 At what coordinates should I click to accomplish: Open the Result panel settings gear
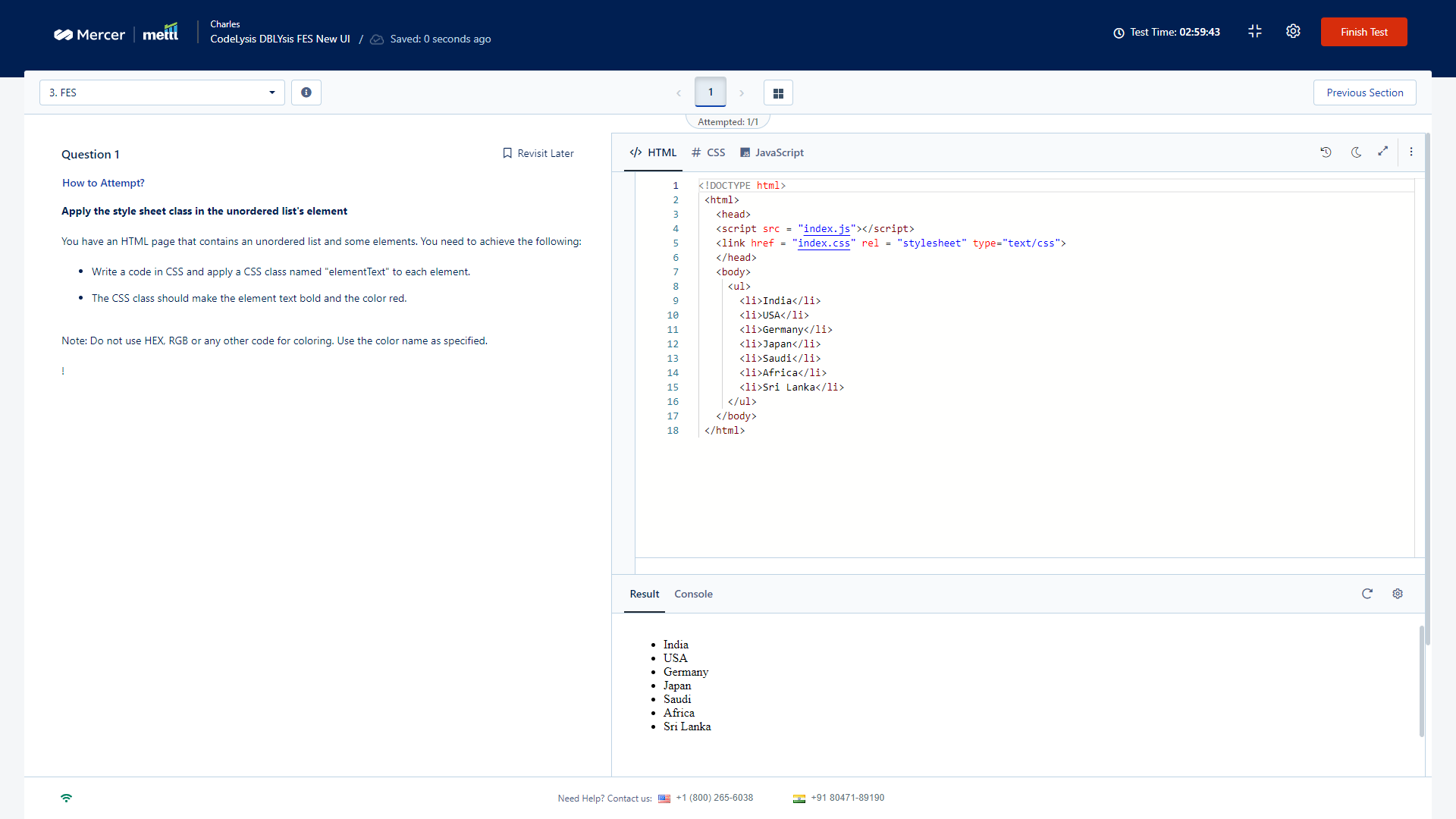coord(1398,594)
